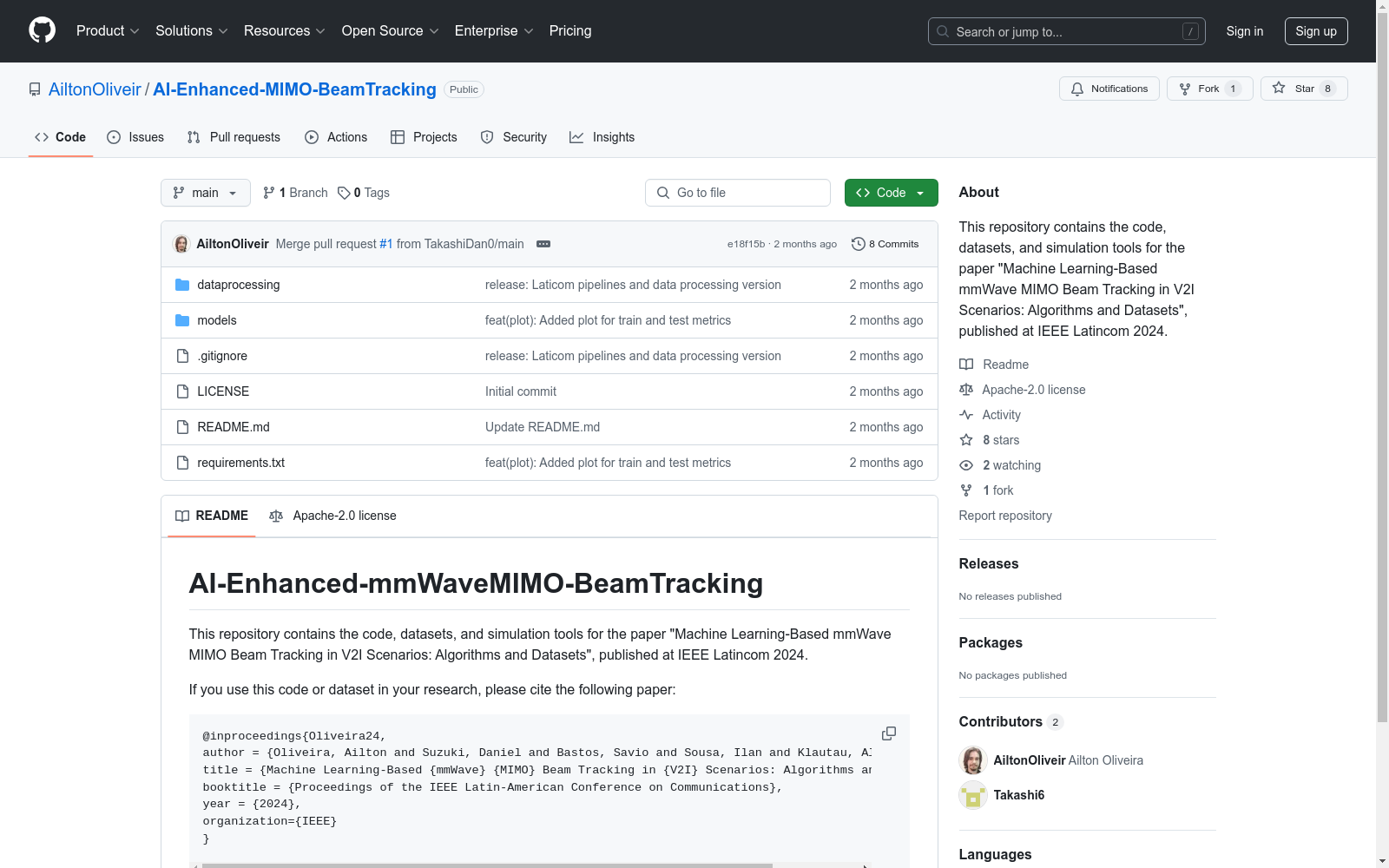Open the 8 Commits history link
Screen dimensions: 1389x868
(885, 244)
